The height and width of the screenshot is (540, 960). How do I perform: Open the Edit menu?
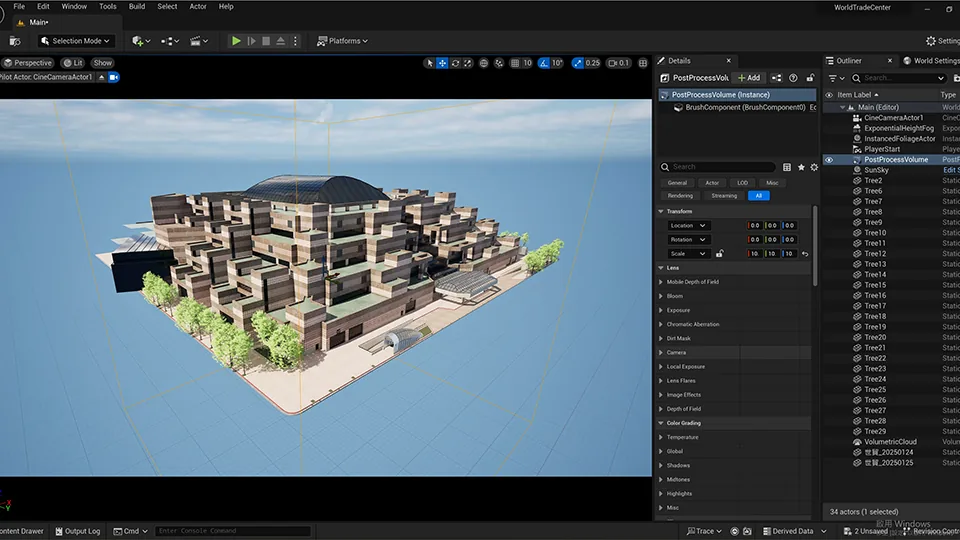pos(43,7)
